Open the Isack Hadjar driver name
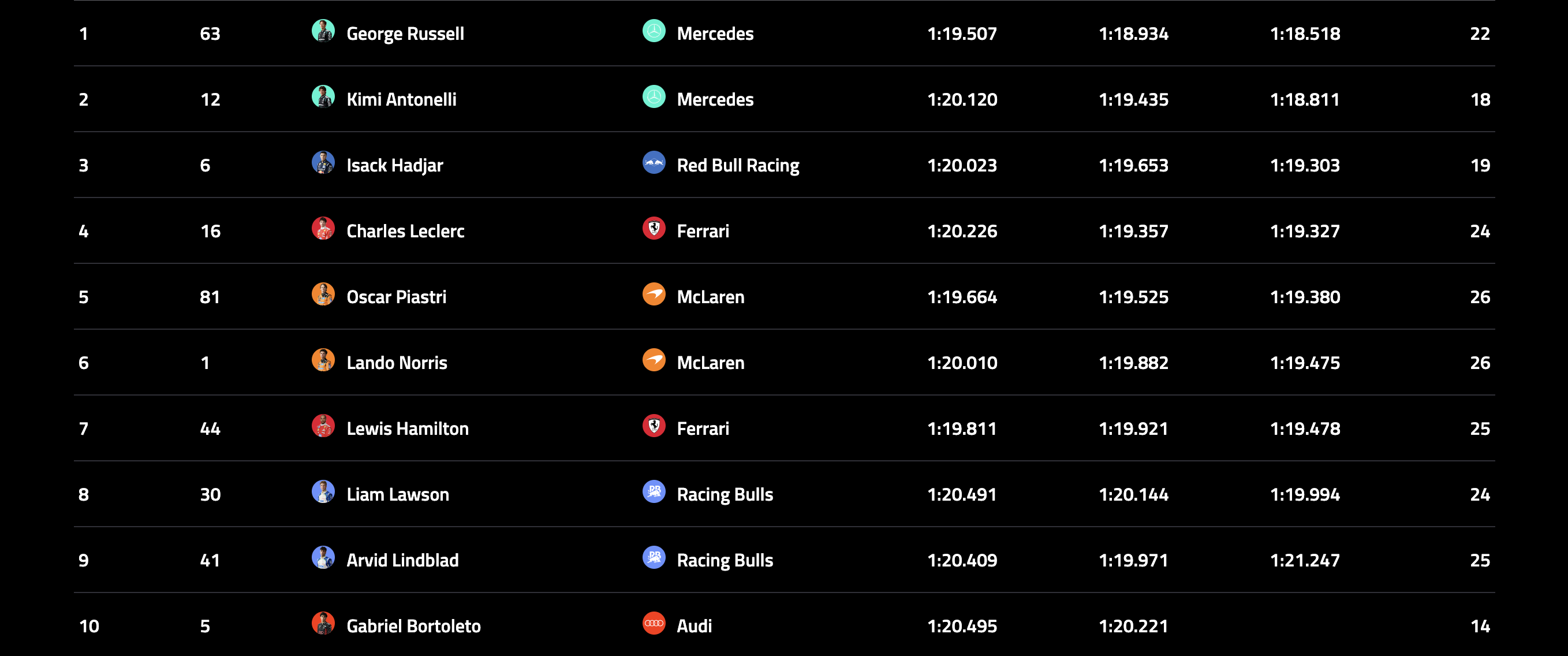 coord(394,165)
